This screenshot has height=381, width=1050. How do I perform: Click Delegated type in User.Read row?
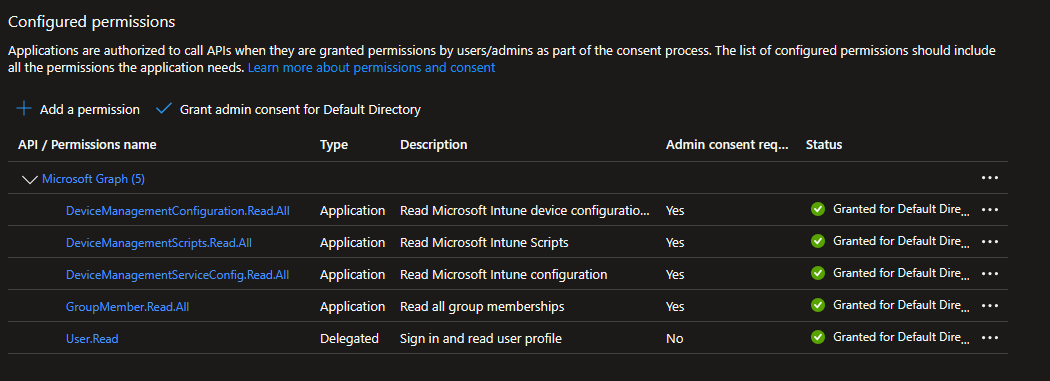pyautogui.click(x=350, y=339)
